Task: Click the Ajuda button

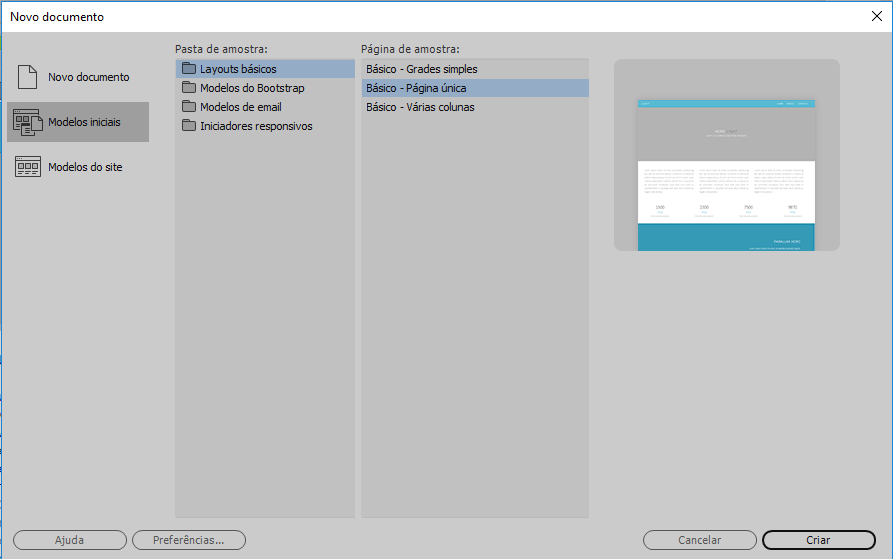Action: click(70, 540)
